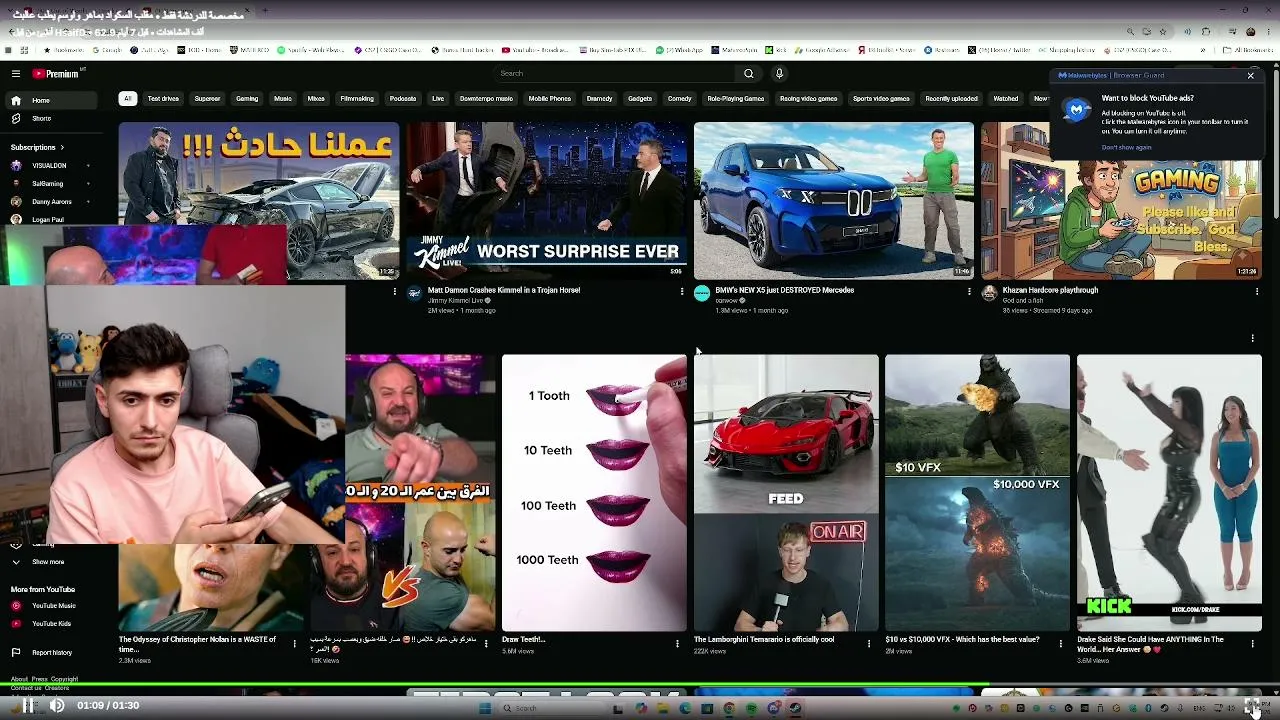Open "BMW's NEW X5 just DESTROYED Mercedes" title
1280x720 pixels.
pyautogui.click(x=785, y=290)
